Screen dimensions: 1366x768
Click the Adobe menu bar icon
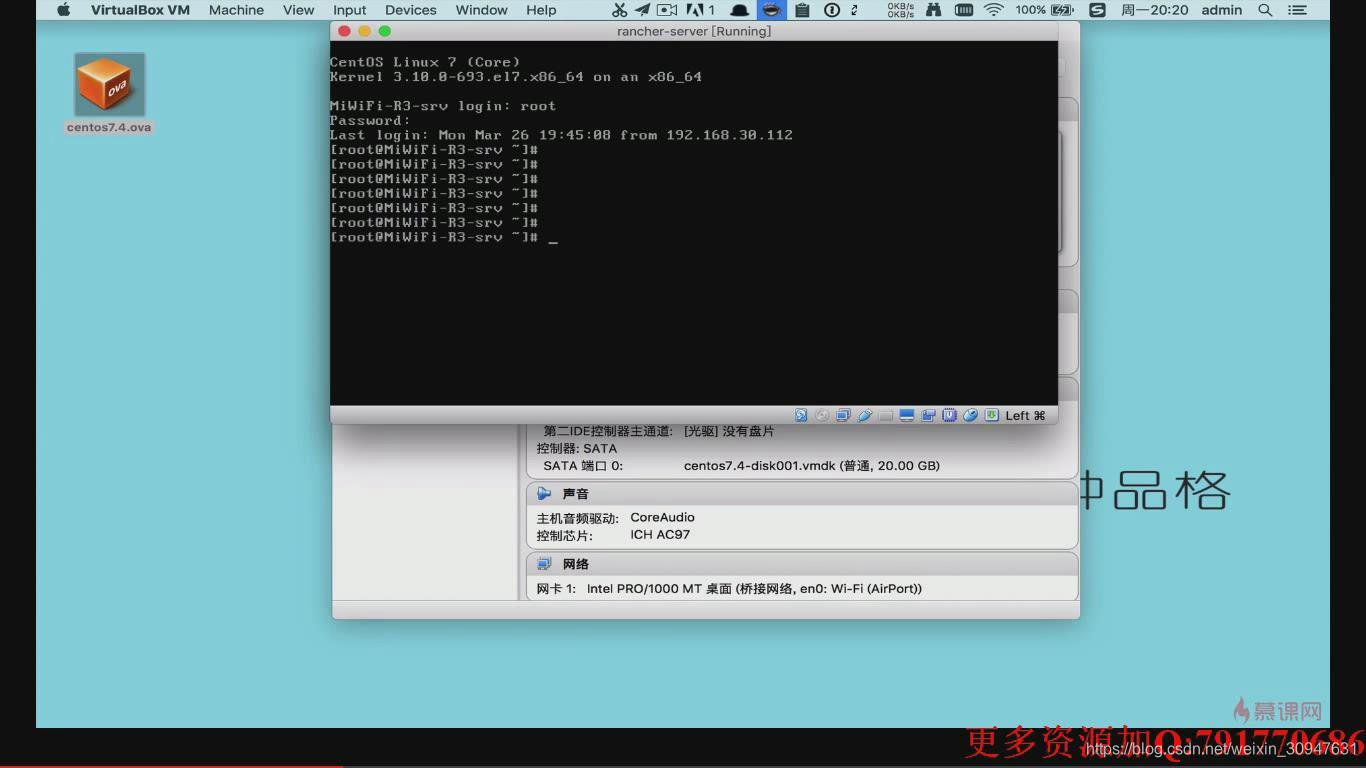click(x=699, y=10)
